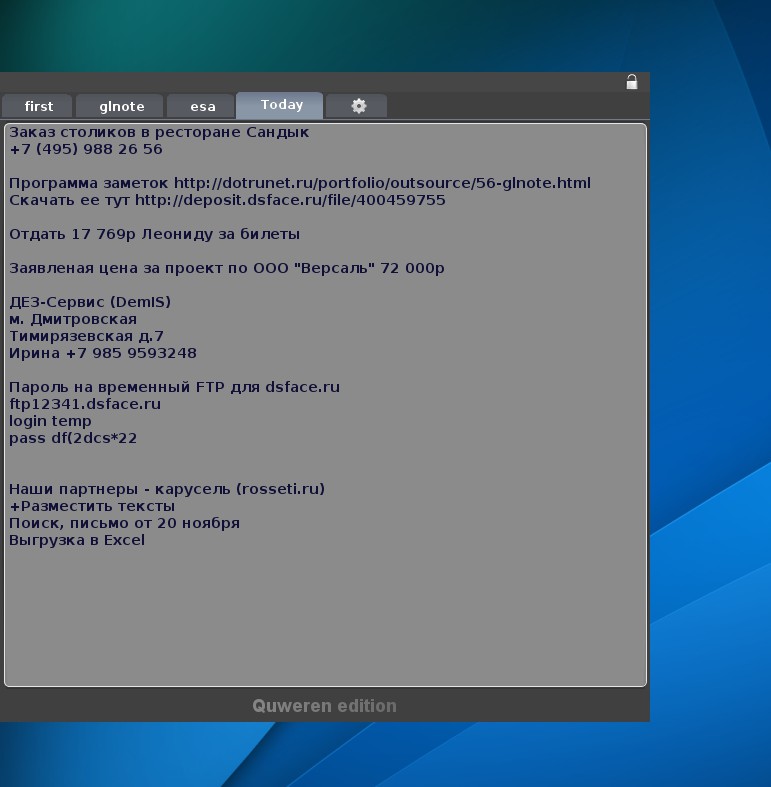Screen dimensions: 771x787
Task: Click the line 'Наши партнеры - карусель (rosseti.ru)'
Action: coord(167,489)
